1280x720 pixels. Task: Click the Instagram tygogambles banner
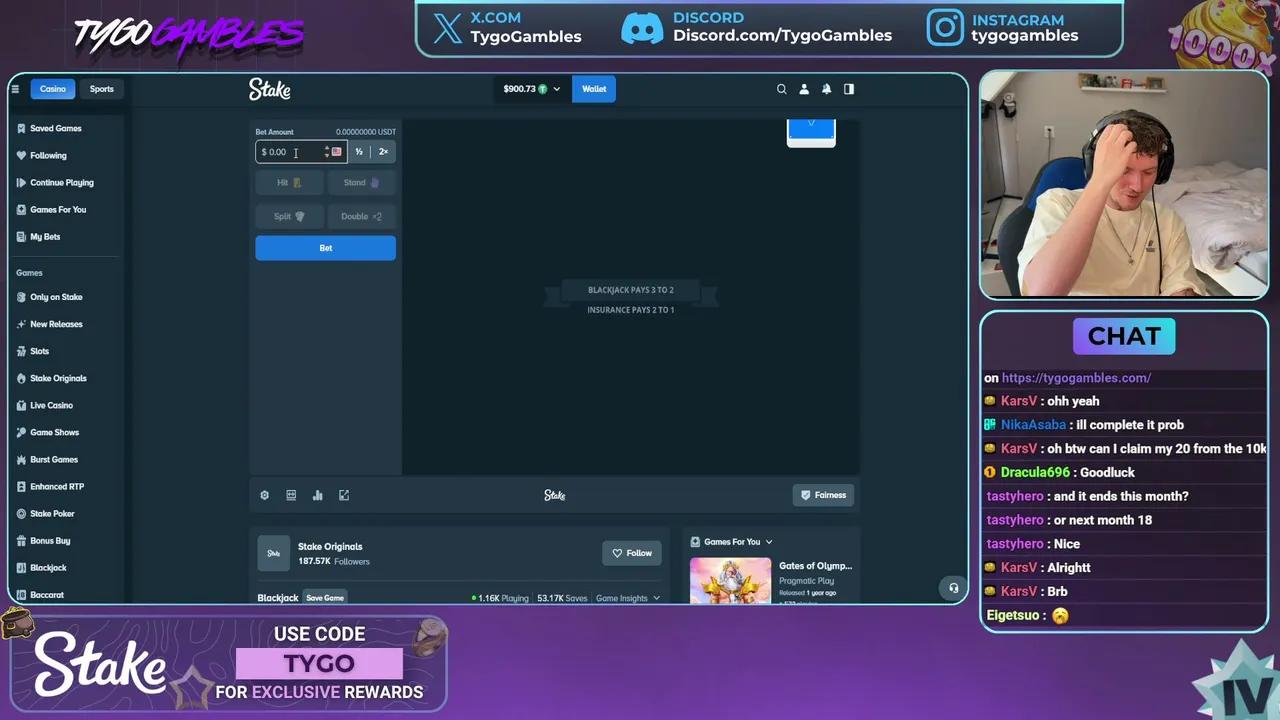click(x=1003, y=28)
